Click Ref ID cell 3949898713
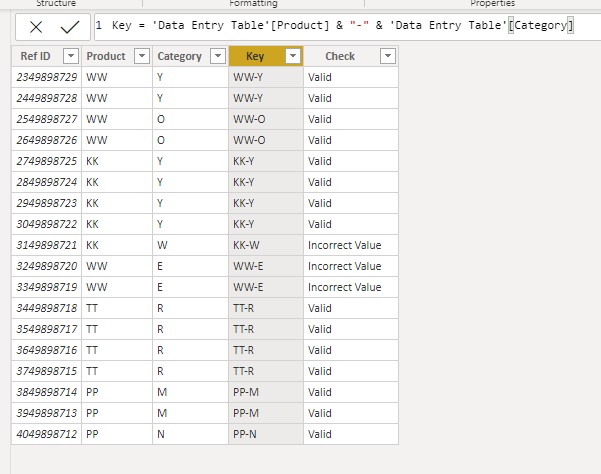This screenshot has width=601, height=474. click(x=46, y=413)
